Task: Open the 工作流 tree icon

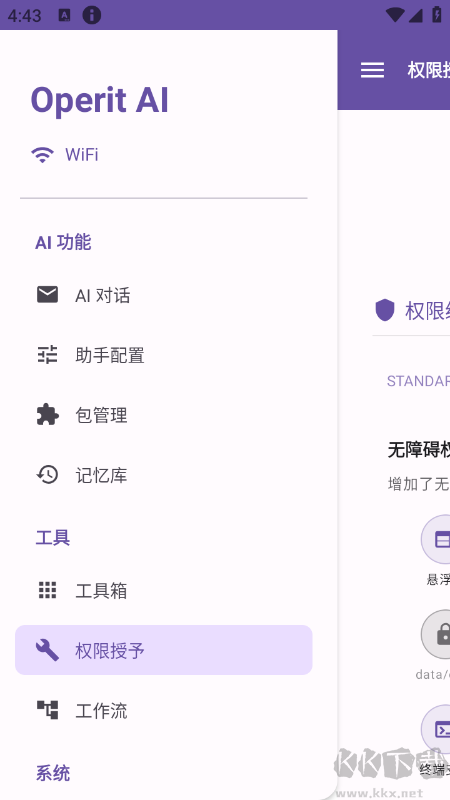Action: point(47,710)
